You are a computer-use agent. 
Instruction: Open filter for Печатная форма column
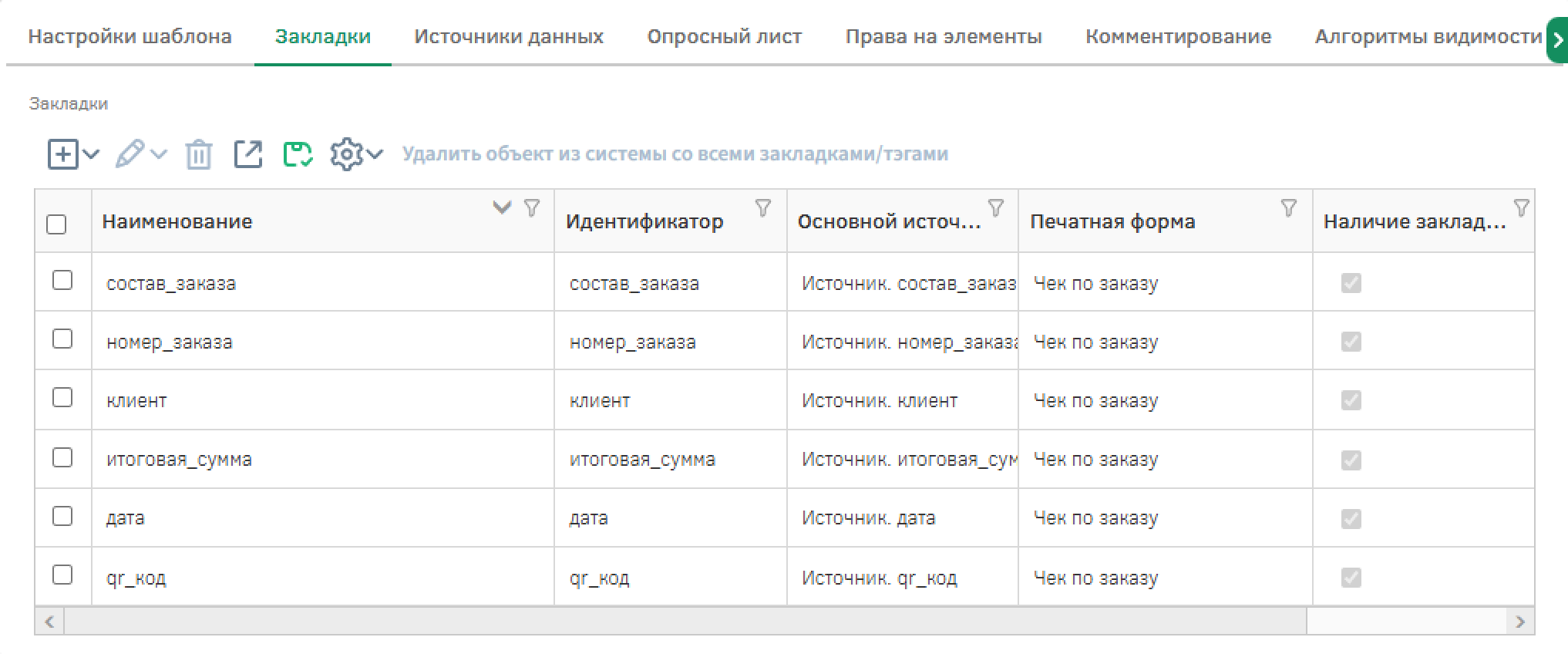1288,207
